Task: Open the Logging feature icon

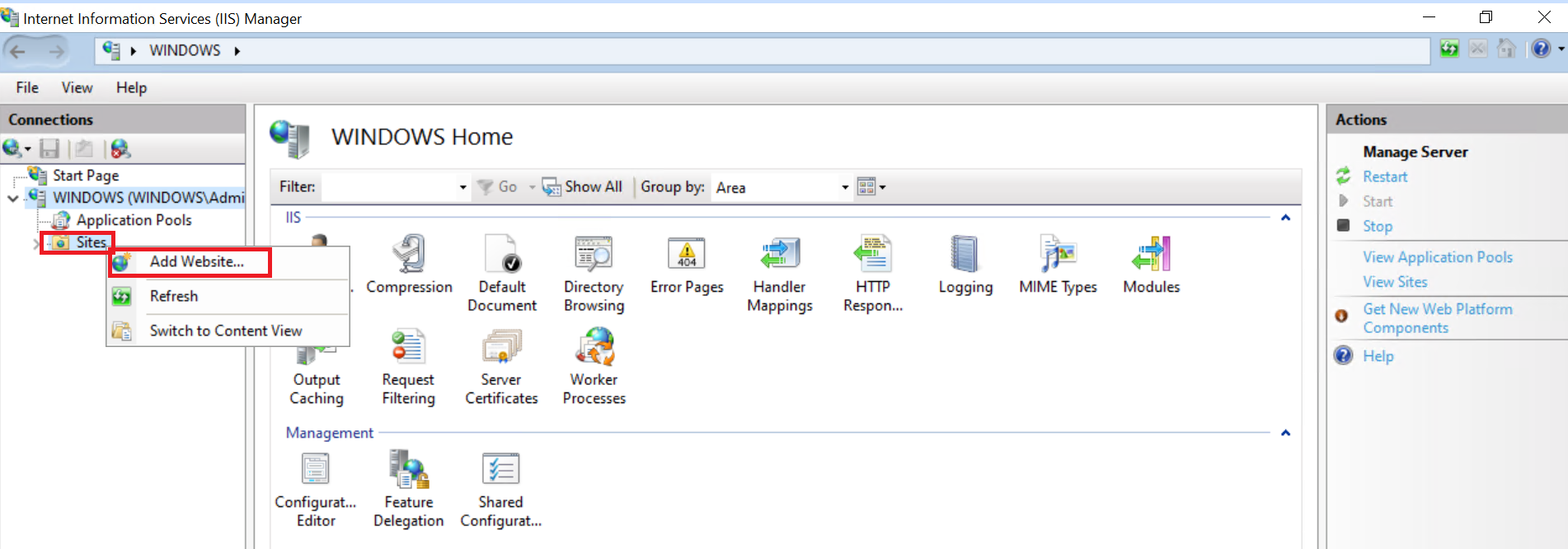Action: [x=965, y=254]
